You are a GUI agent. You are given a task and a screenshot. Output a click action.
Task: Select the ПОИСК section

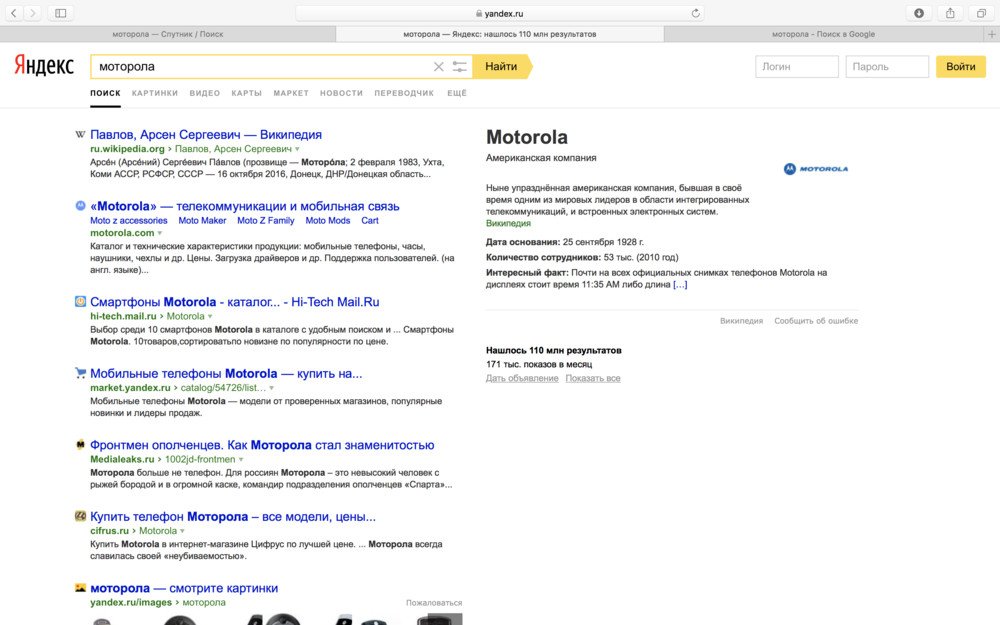click(x=105, y=93)
